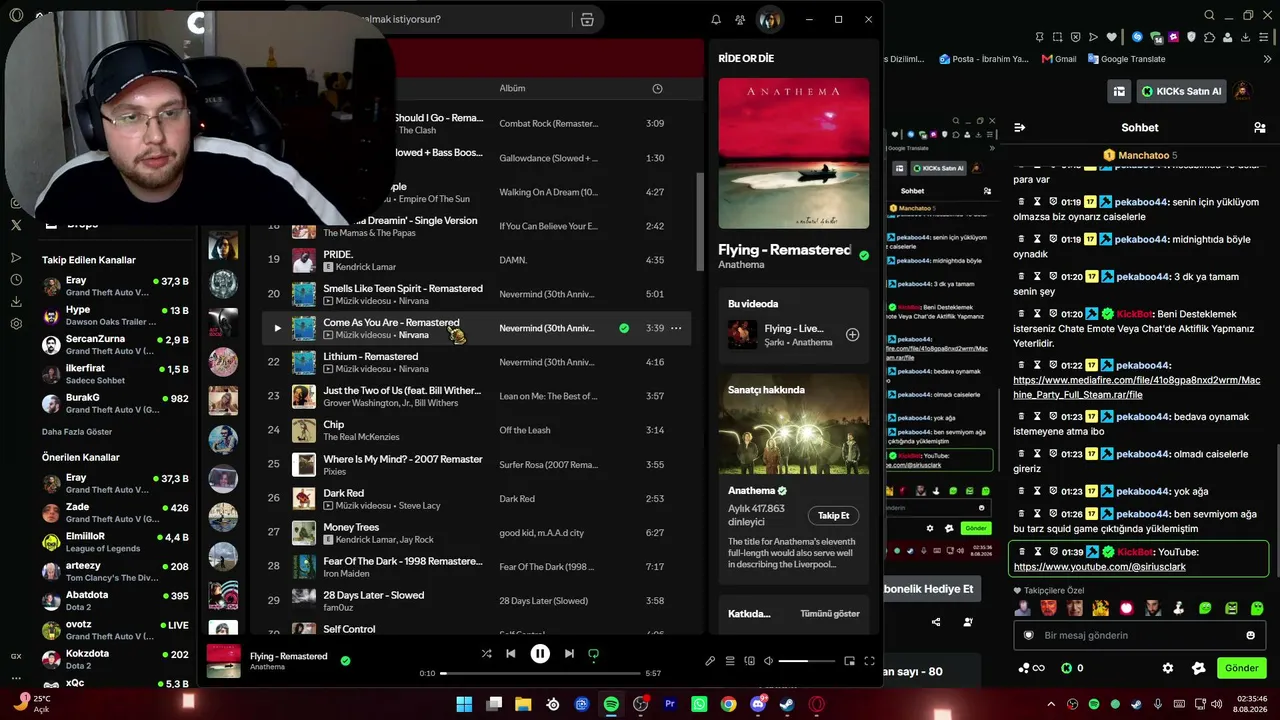Open SercanZurna channel in the sidebar
The width and height of the screenshot is (1280, 720).
pos(115,345)
